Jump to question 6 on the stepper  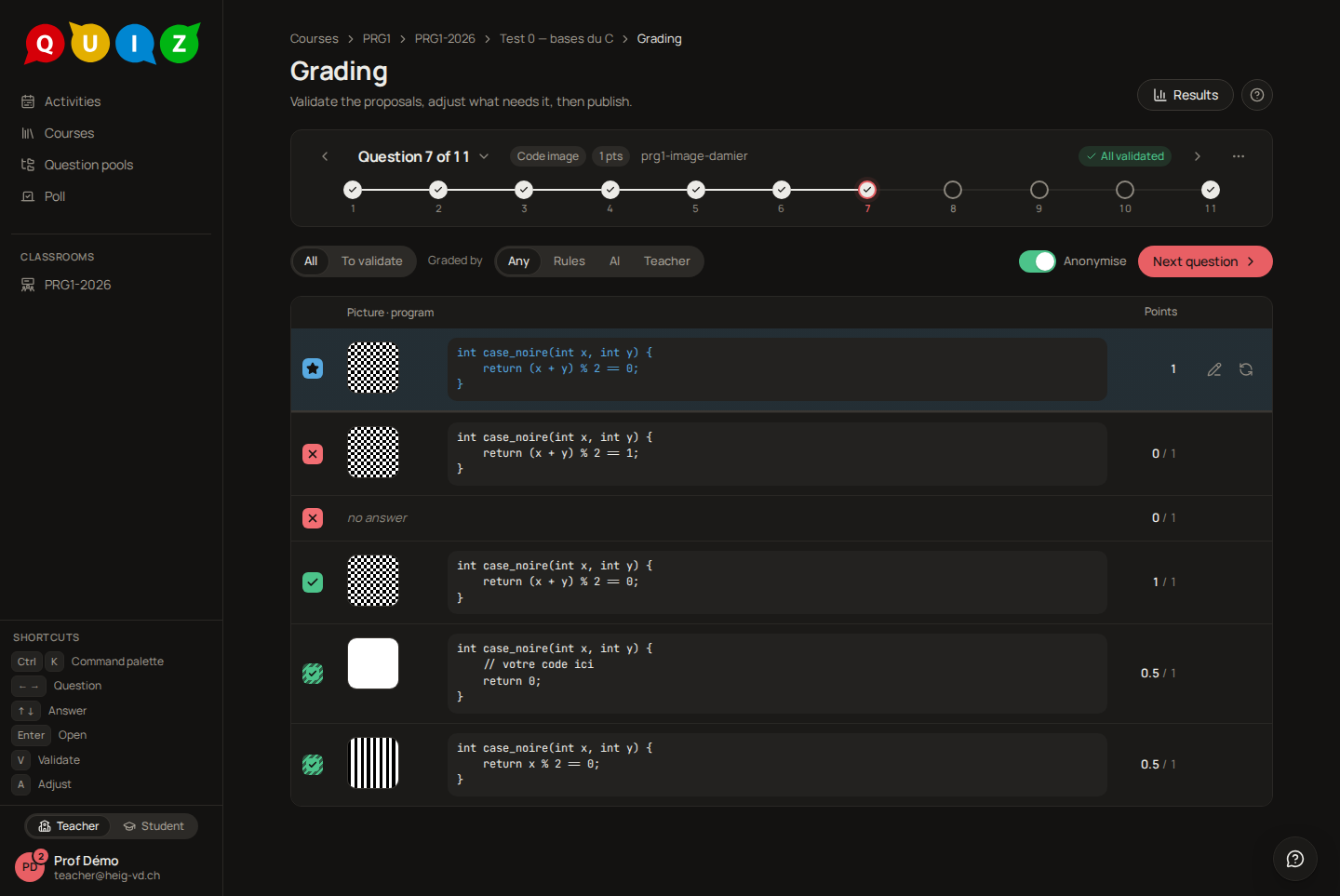pos(782,190)
